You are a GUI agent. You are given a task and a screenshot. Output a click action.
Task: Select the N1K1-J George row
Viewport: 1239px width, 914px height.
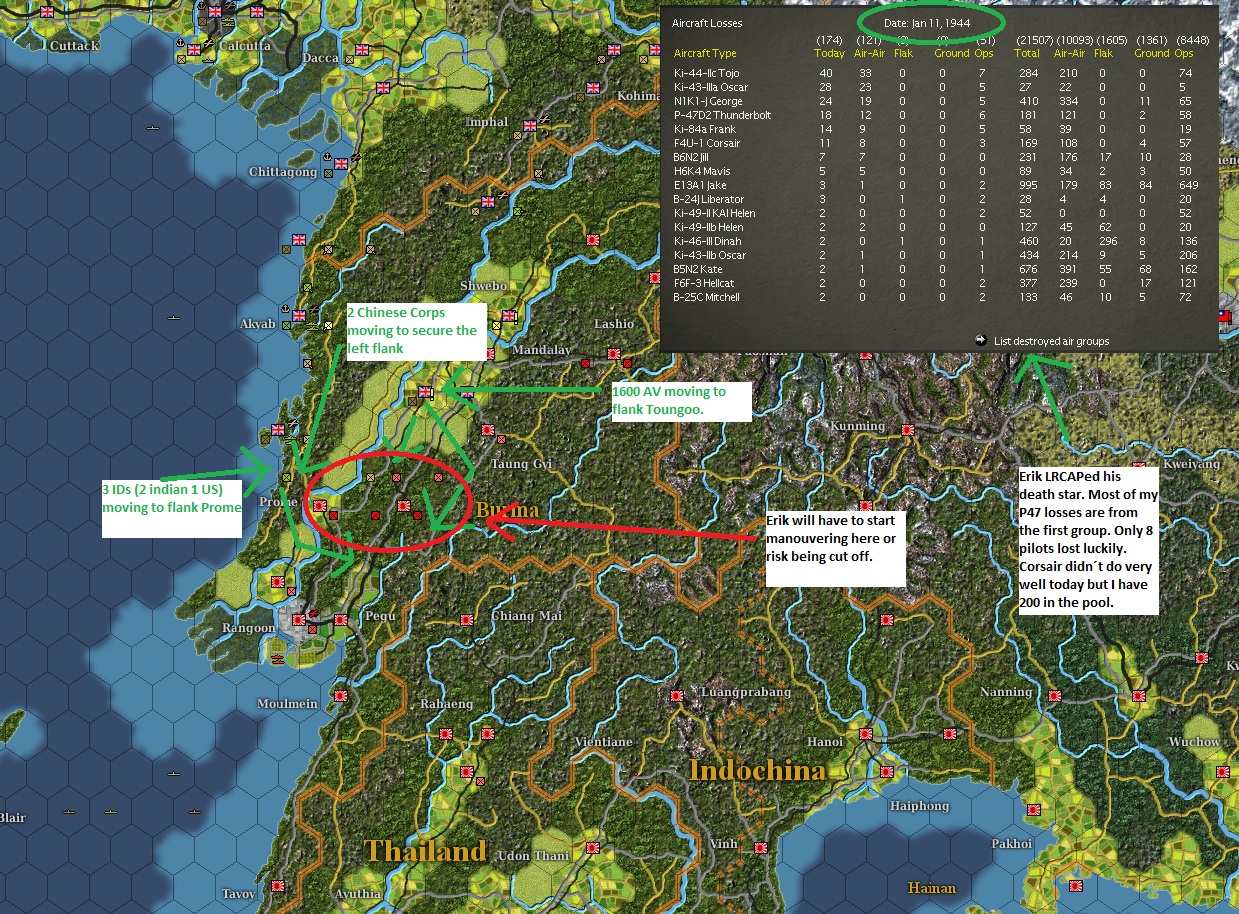pyautogui.click(x=935, y=101)
